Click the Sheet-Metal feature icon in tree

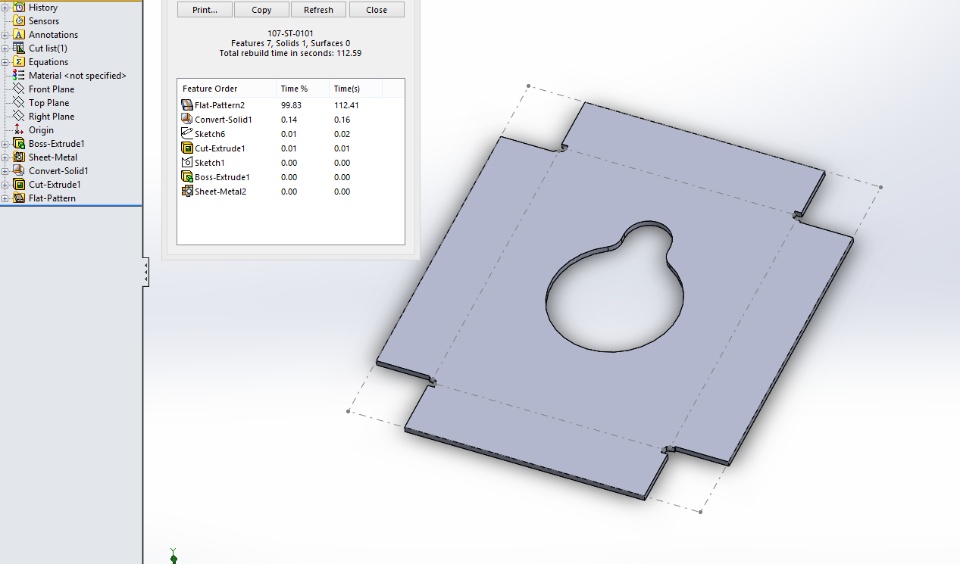[19, 157]
